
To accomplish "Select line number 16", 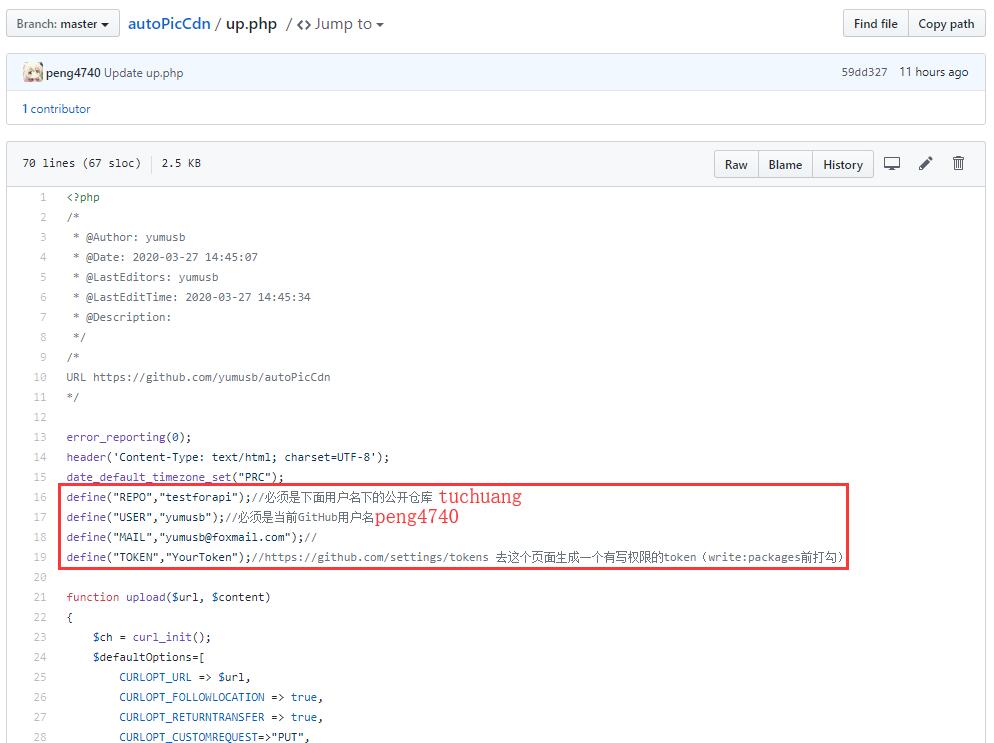I will pyautogui.click(x=40, y=497).
